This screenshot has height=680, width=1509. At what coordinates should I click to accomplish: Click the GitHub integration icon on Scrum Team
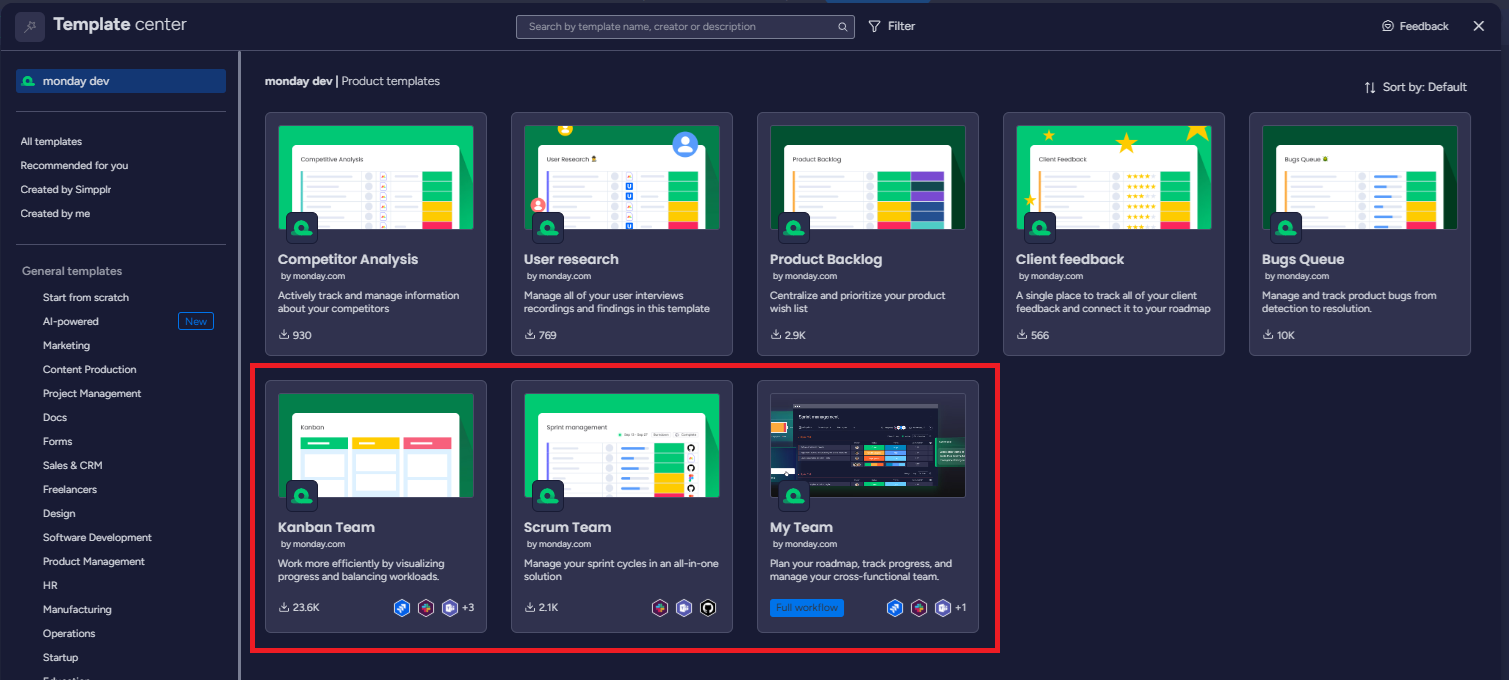point(708,608)
